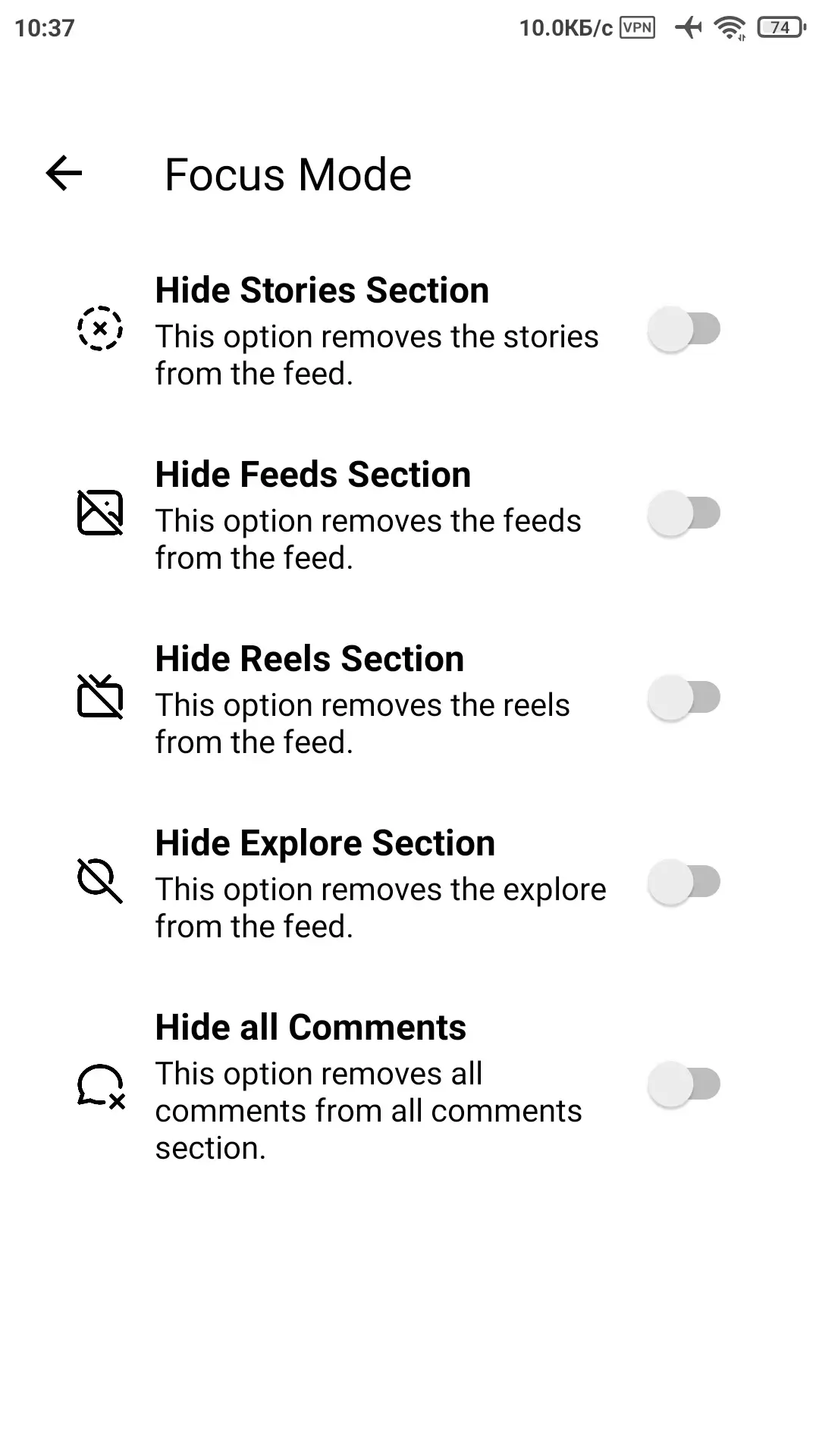The height and width of the screenshot is (1456, 819).
Task: Turn on the Hide Feeds Section switch
Action: (x=684, y=513)
